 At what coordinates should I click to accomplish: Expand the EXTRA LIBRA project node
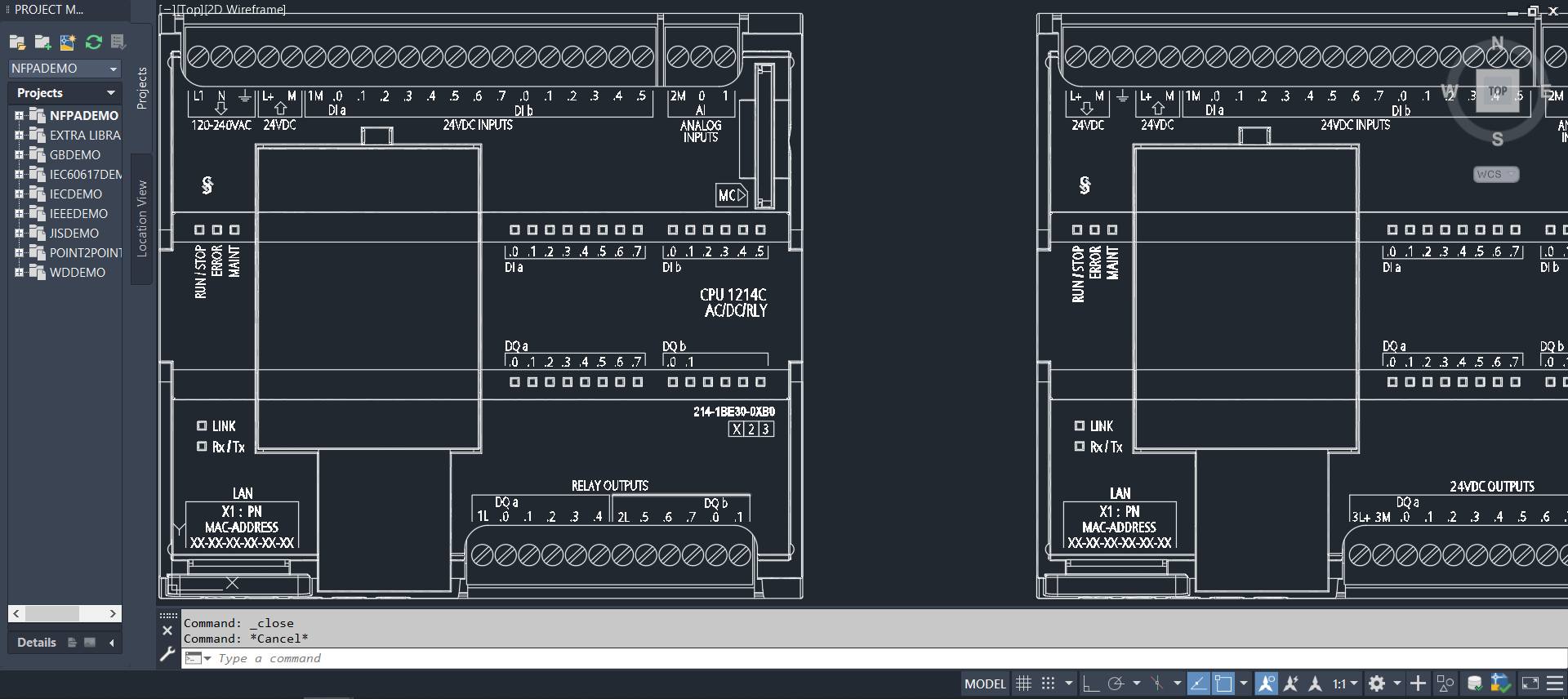tap(19, 136)
